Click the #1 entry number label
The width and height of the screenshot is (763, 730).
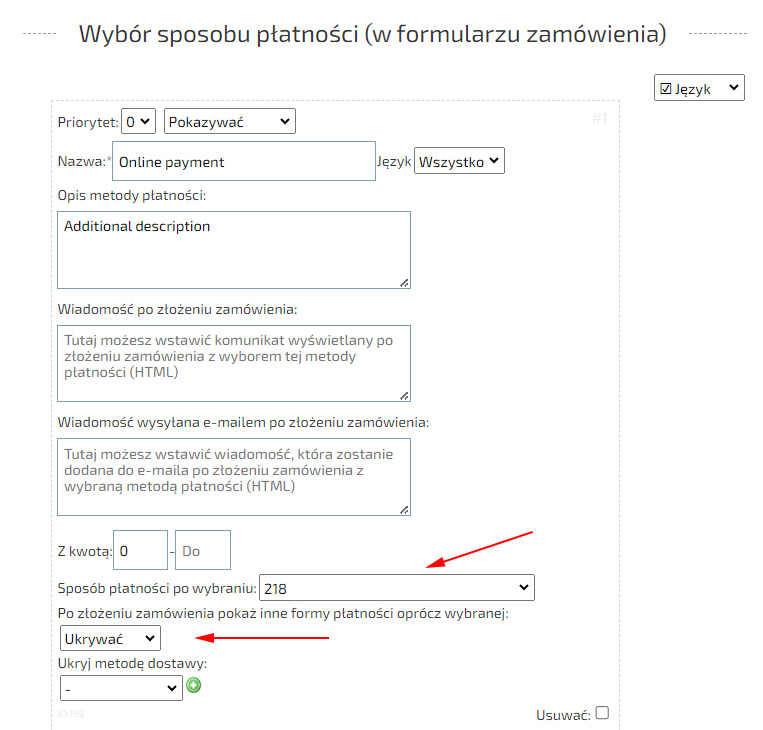click(x=599, y=118)
